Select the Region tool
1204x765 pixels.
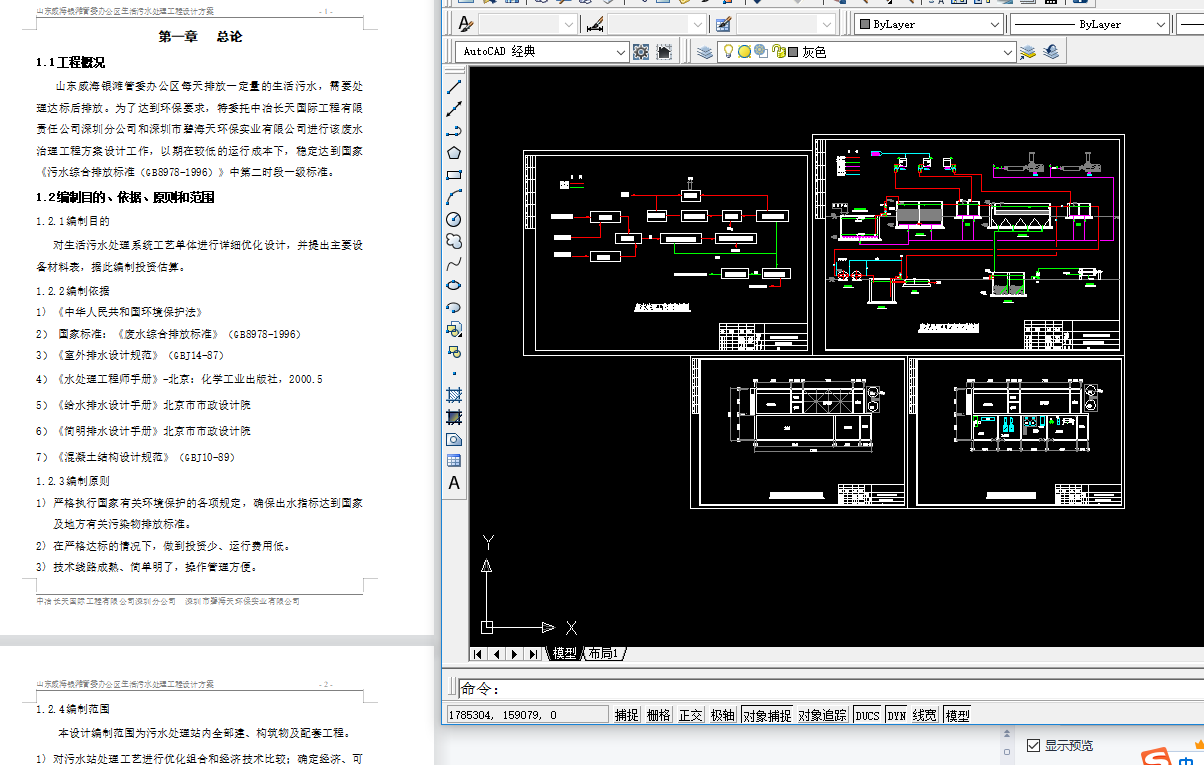click(454, 439)
